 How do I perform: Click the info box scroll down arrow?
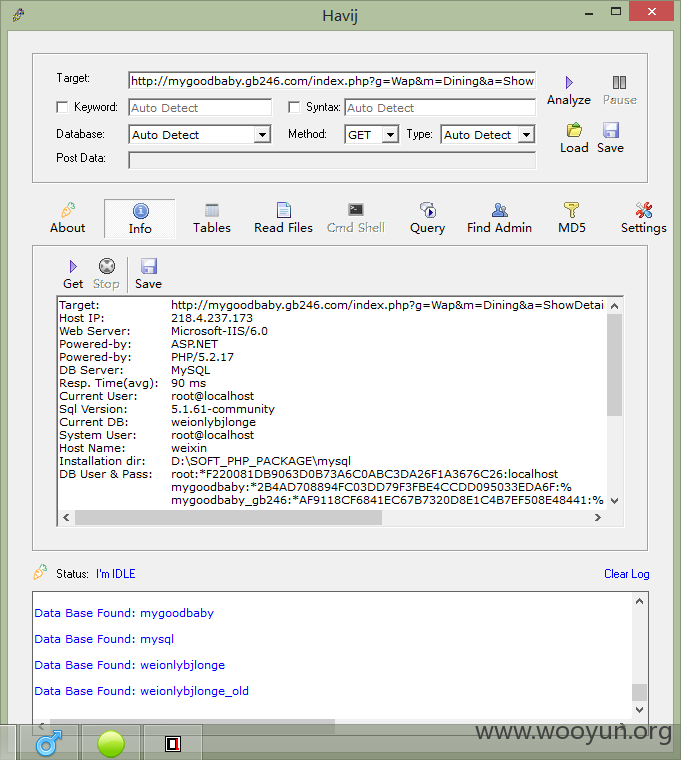click(615, 501)
